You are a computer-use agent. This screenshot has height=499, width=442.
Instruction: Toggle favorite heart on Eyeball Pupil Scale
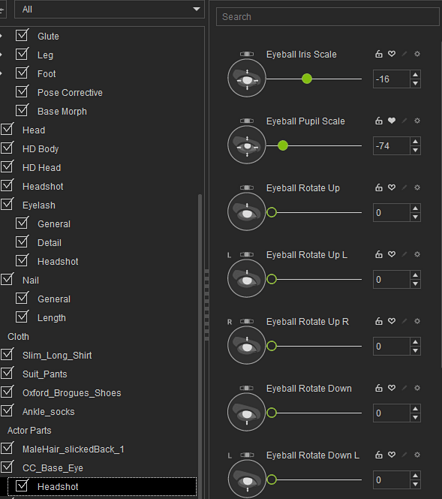(x=392, y=121)
